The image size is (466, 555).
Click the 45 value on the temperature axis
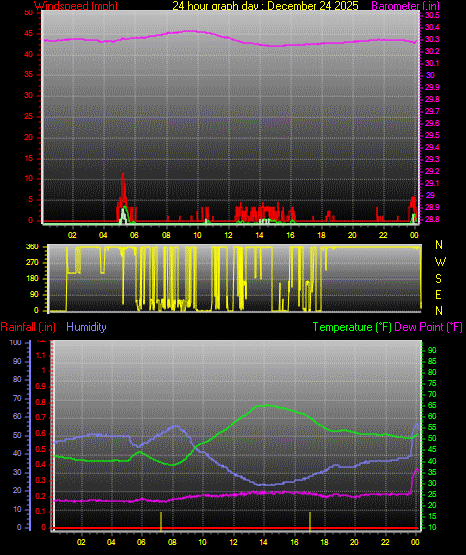432,450
